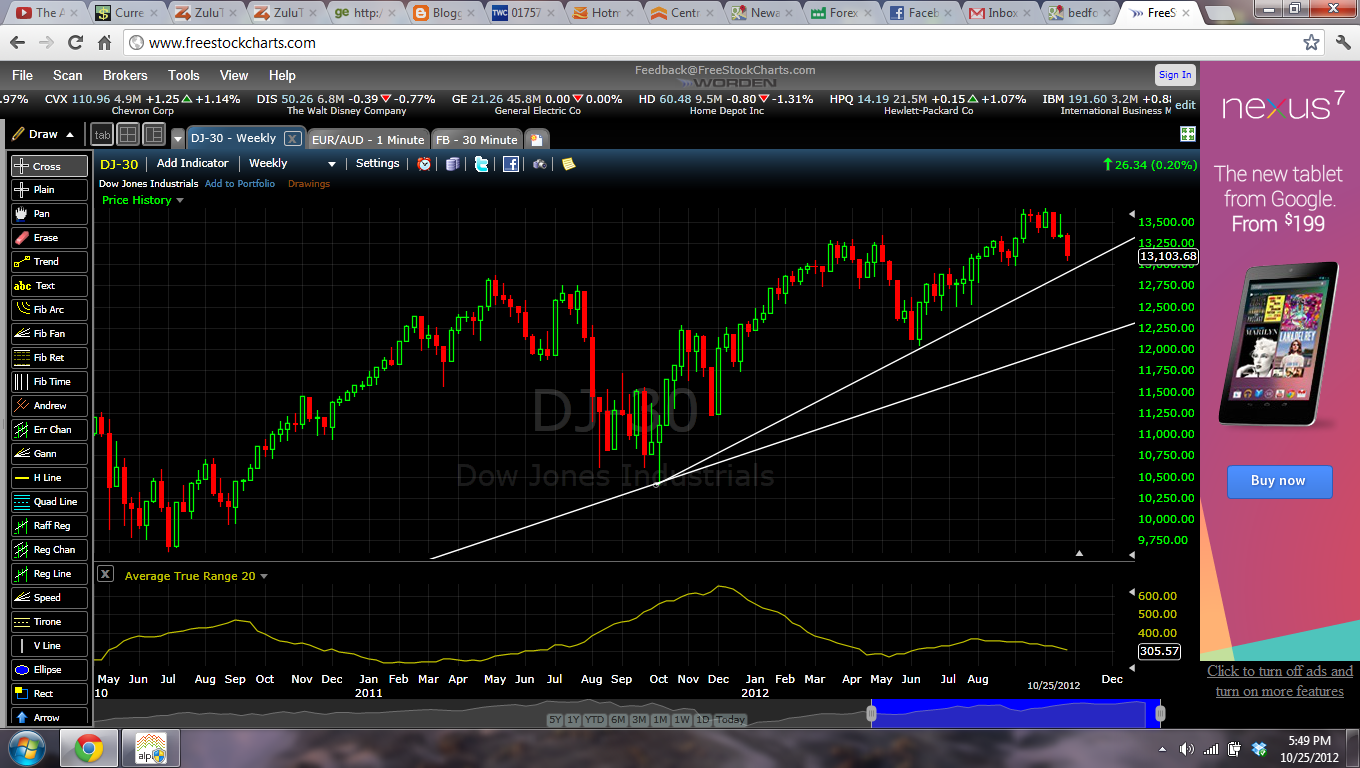Open the alarm clock alerts icon
The height and width of the screenshot is (768, 1360).
[x=424, y=164]
